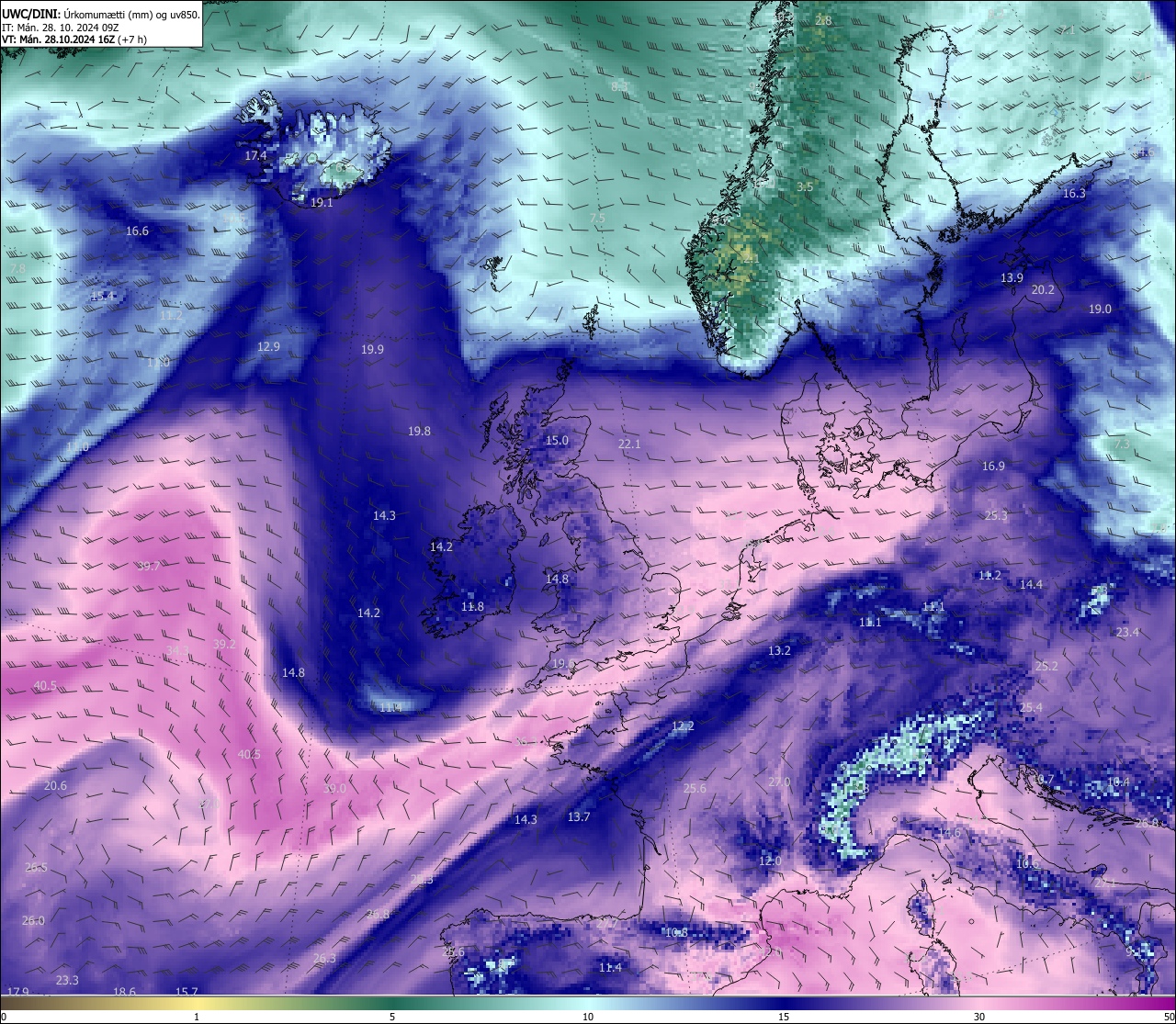This screenshot has height=1024, width=1176.
Task: Click the 'IT: Mán. 28. 10. 2024 09Z' line
Action: click(61, 28)
